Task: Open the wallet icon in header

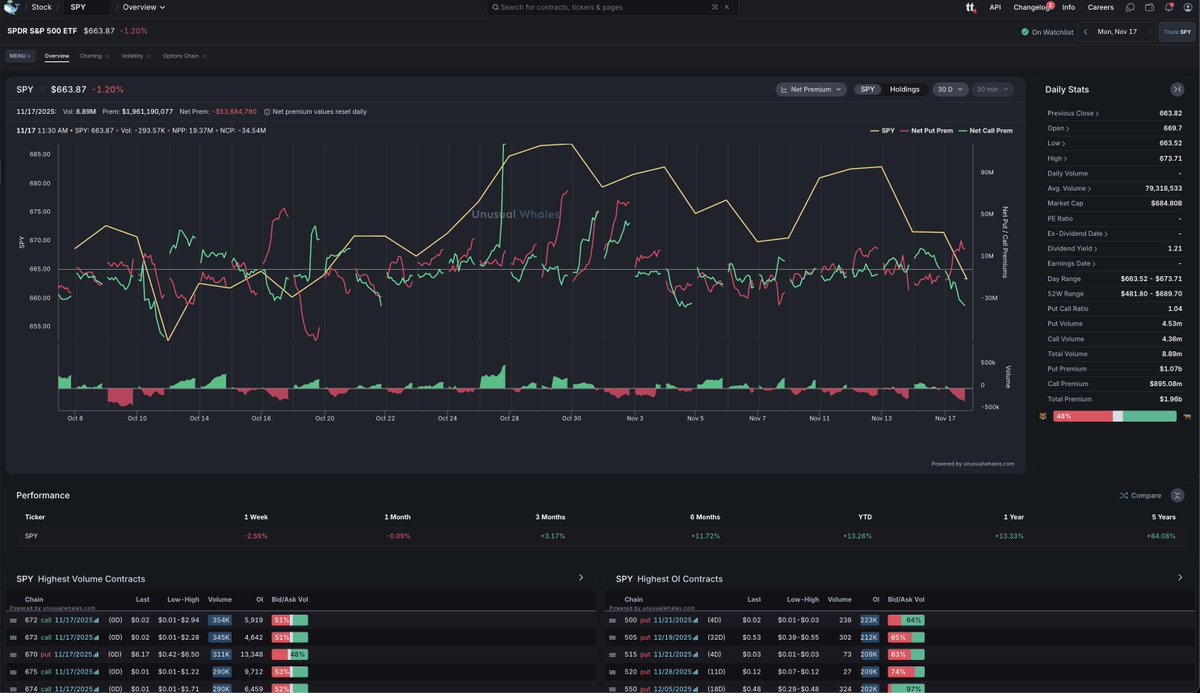Action: click(1149, 7)
